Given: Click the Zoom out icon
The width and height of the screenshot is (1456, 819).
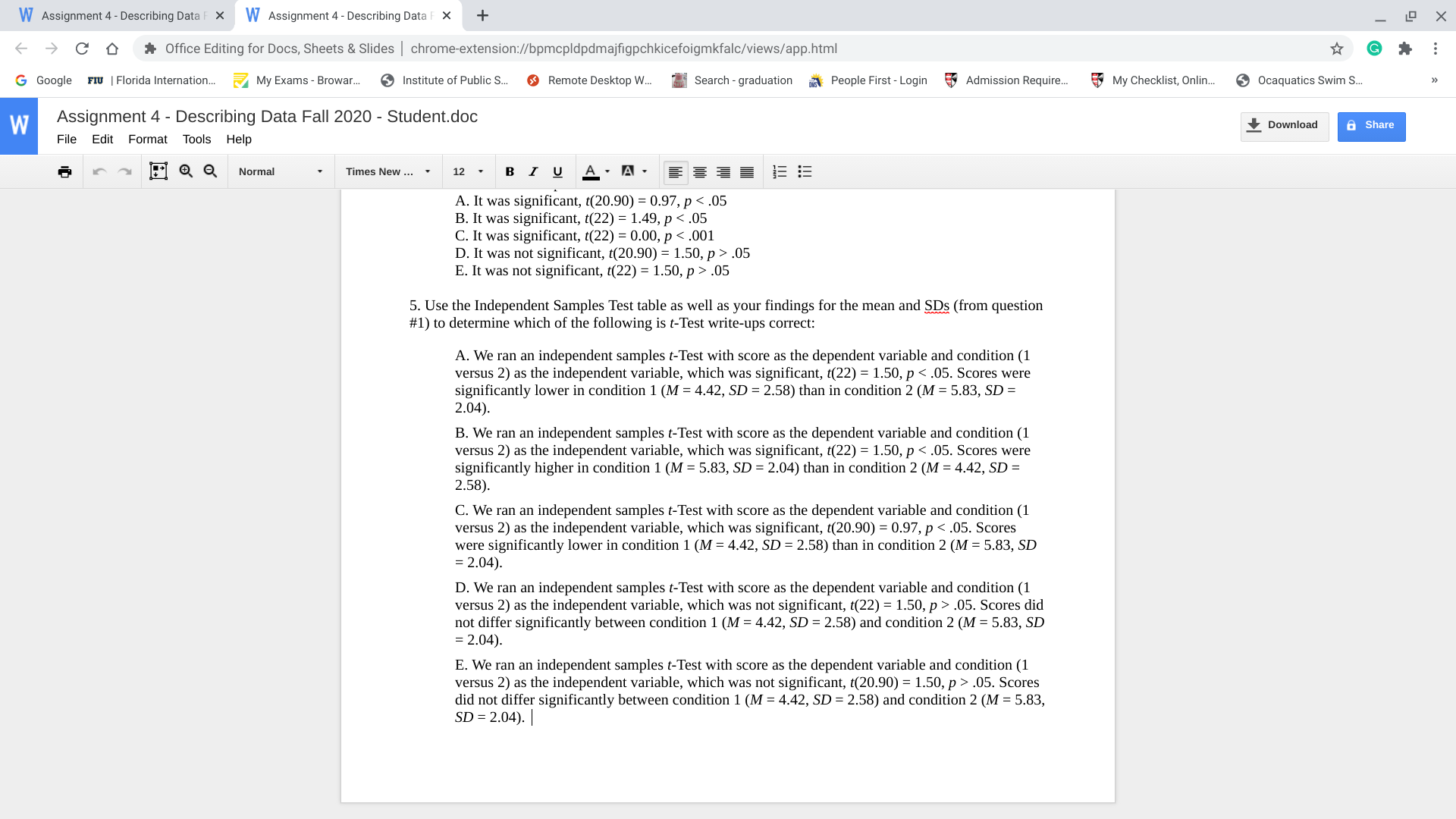Looking at the screenshot, I should pyautogui.click(x=210, y=171).
